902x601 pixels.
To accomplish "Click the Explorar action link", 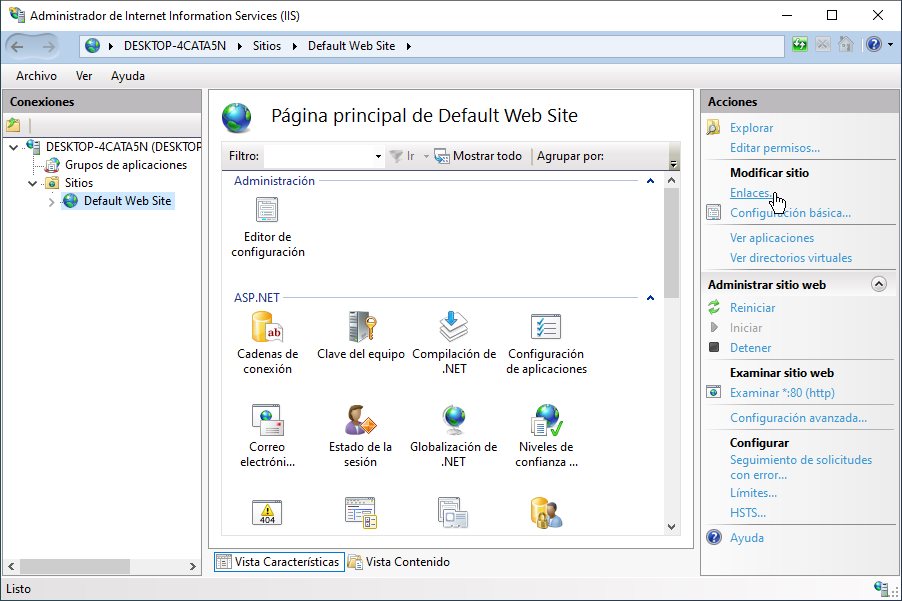I will click(751, 128).
